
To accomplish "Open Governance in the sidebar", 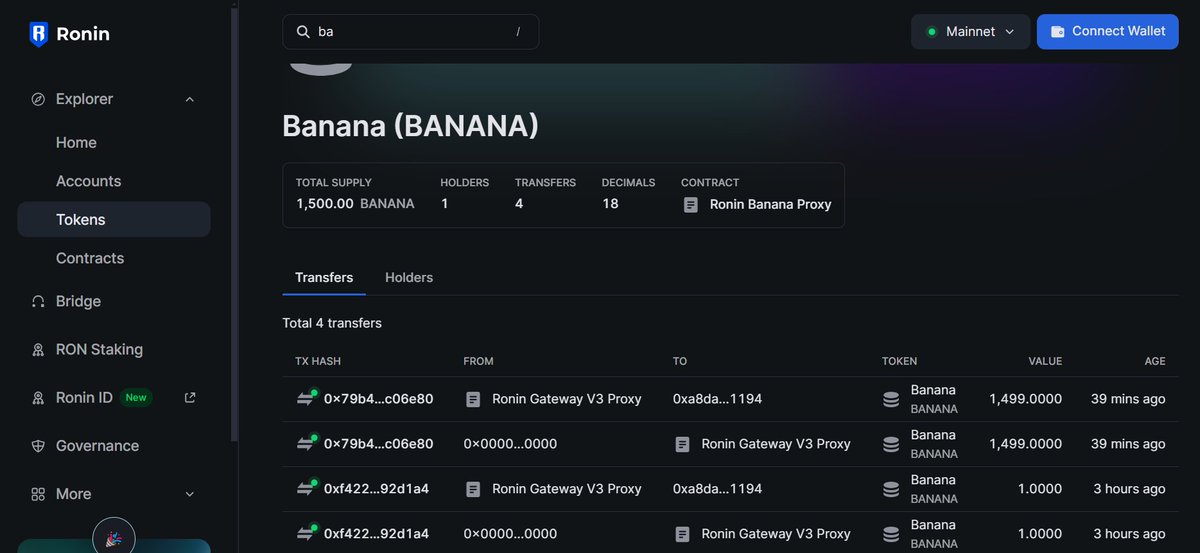I will (x=97, y=446).
